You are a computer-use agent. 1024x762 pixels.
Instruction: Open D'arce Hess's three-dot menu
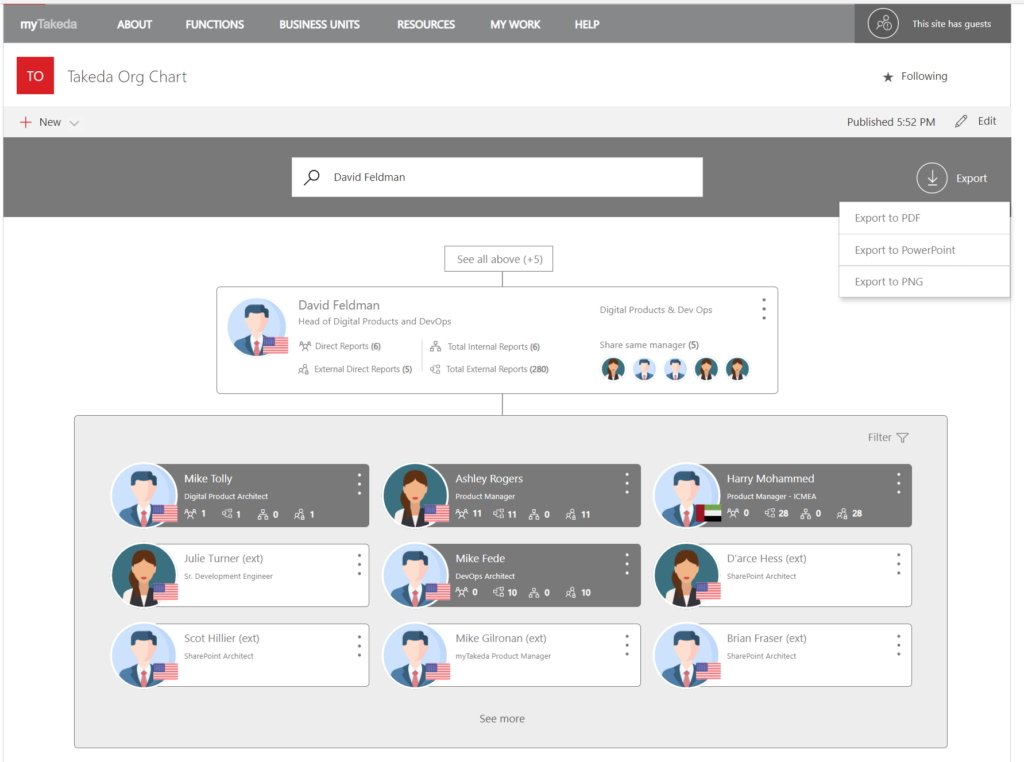point(899,564)
